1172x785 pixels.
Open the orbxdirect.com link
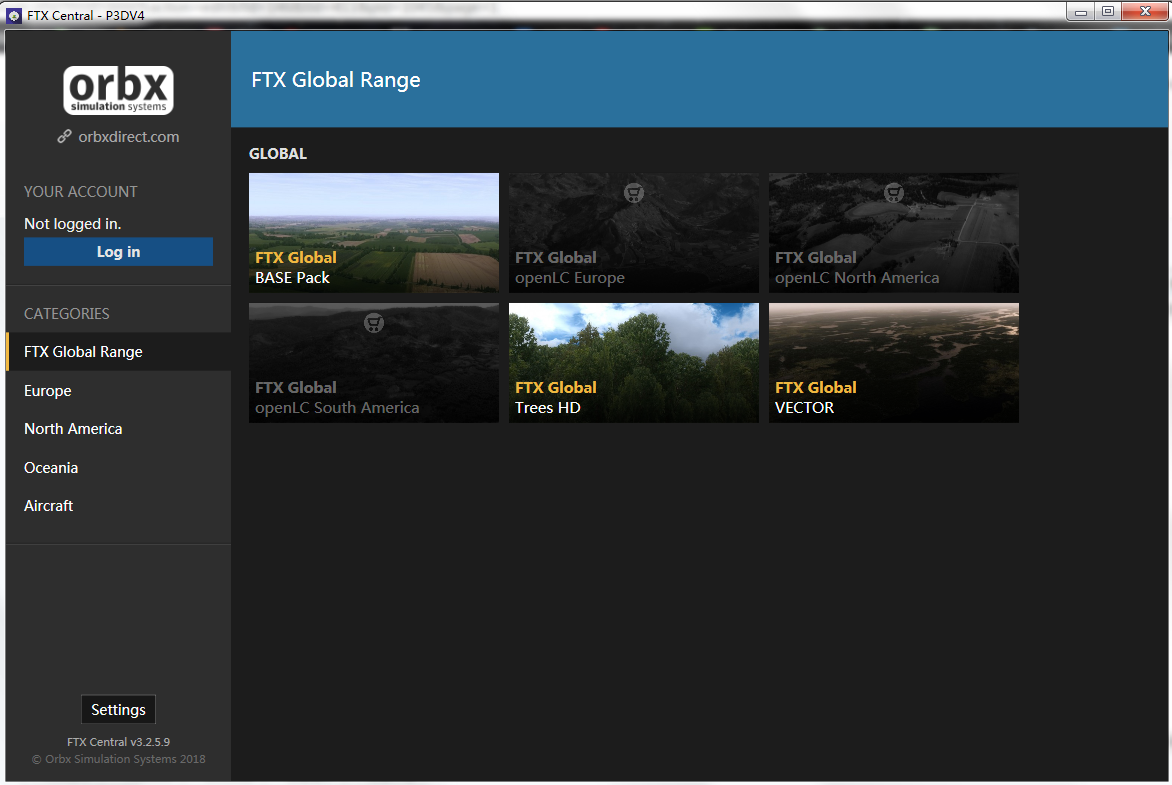coord(129,137)
